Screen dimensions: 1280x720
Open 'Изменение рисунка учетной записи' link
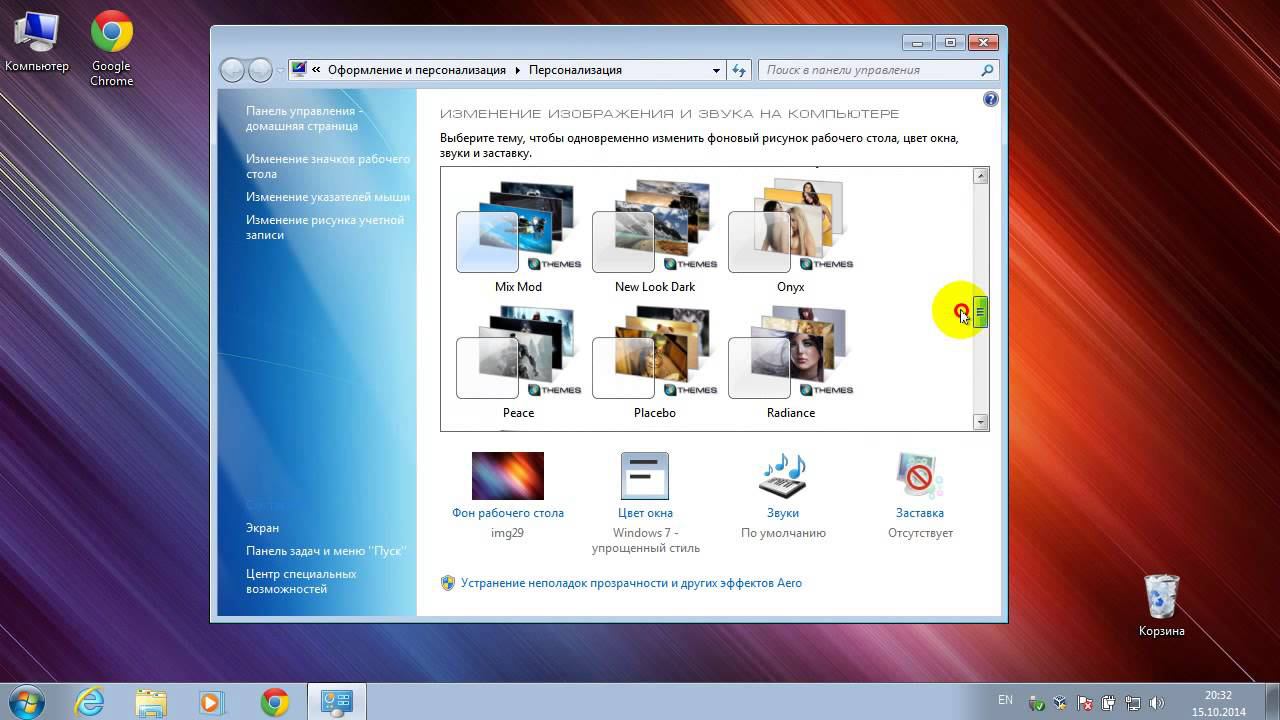point(325,227)
